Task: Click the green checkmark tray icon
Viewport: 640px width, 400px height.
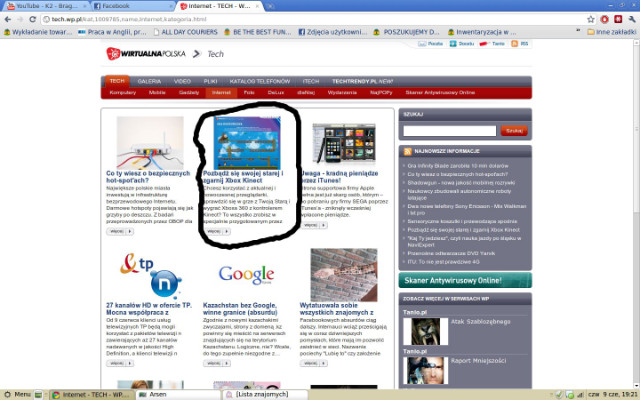Action: click(559, 395)
